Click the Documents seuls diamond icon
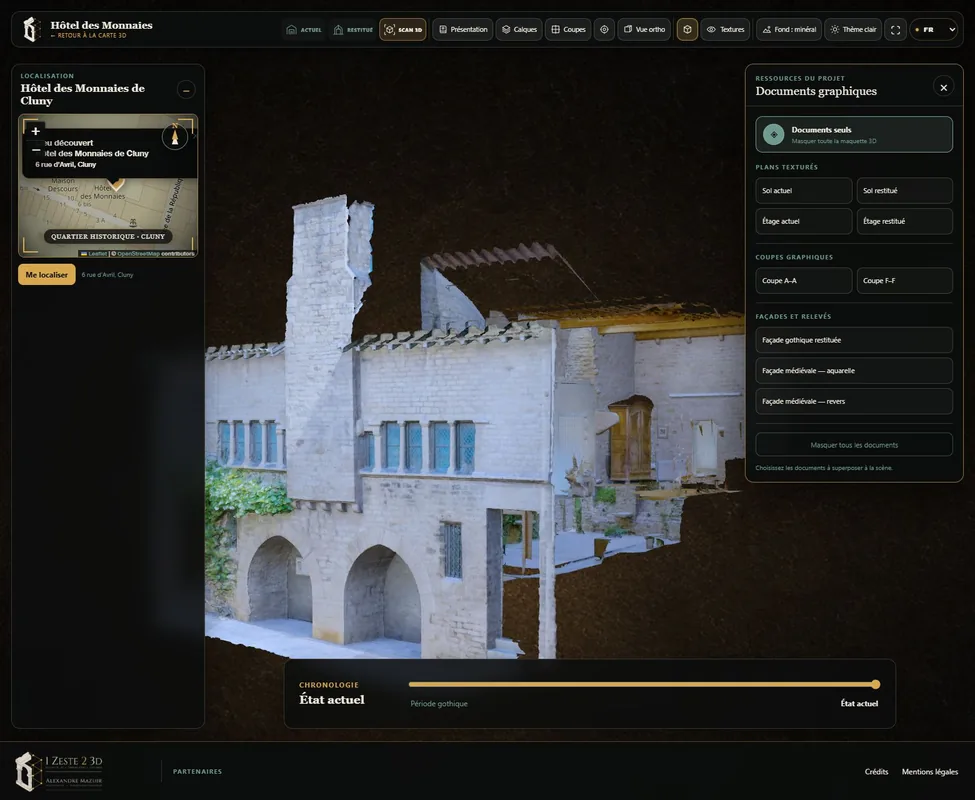This screenshot has height=800, width=975. (x=774, y=134)
